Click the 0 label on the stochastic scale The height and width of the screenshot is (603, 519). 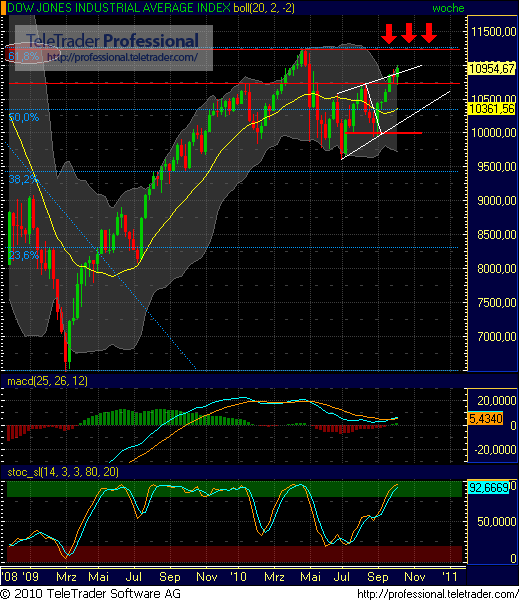pos(512,558)
